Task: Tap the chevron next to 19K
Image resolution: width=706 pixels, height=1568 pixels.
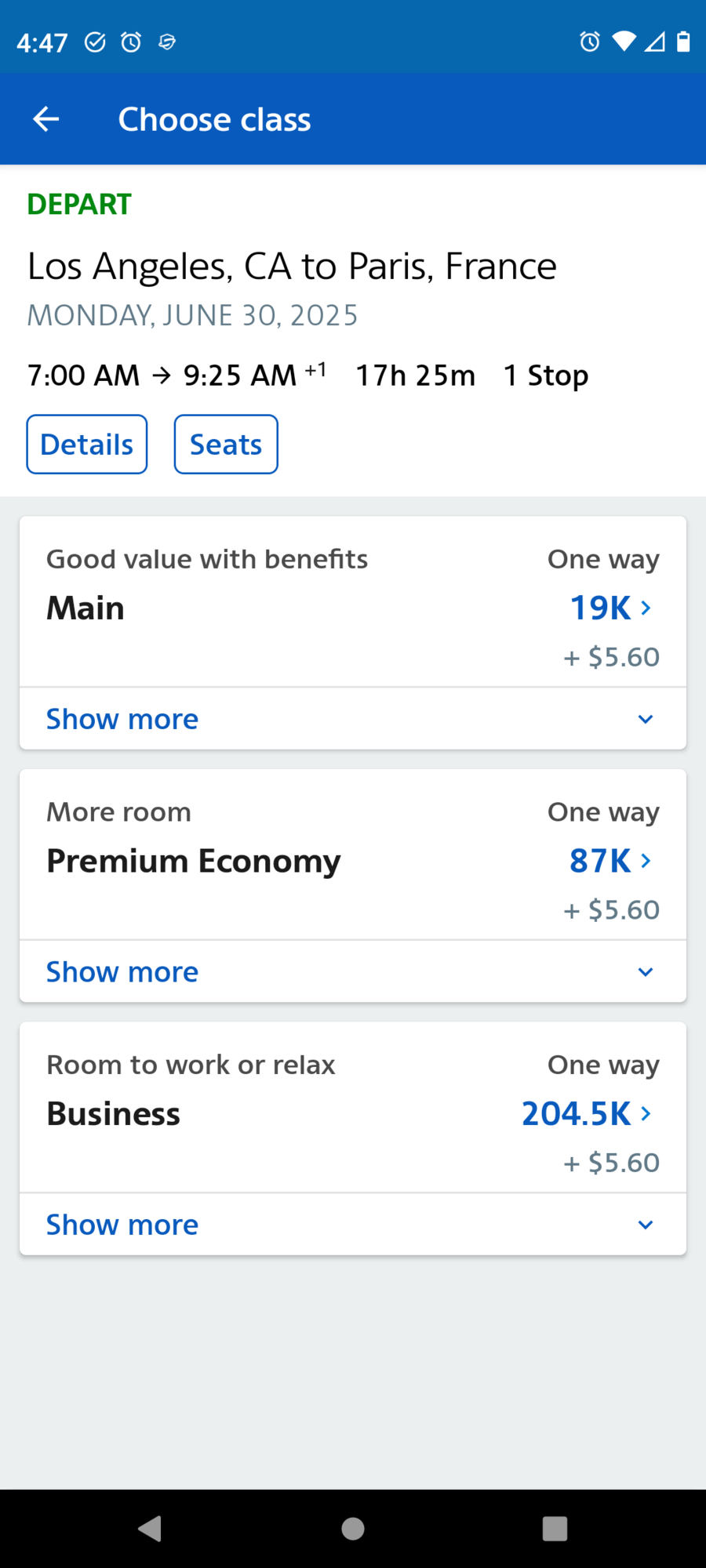Action: (x=646, y=608)
